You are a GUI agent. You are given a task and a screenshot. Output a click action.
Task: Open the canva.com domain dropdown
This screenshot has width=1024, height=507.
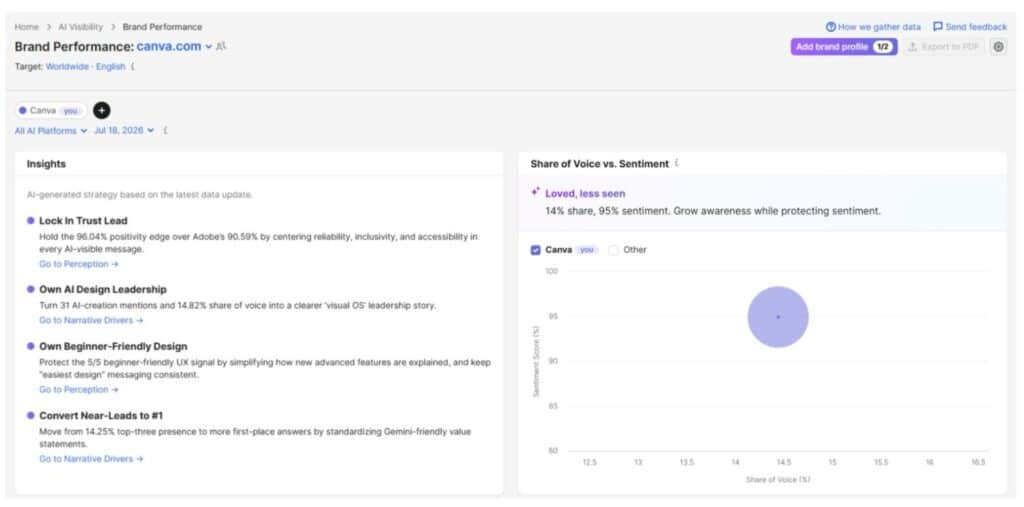[208, 47]
